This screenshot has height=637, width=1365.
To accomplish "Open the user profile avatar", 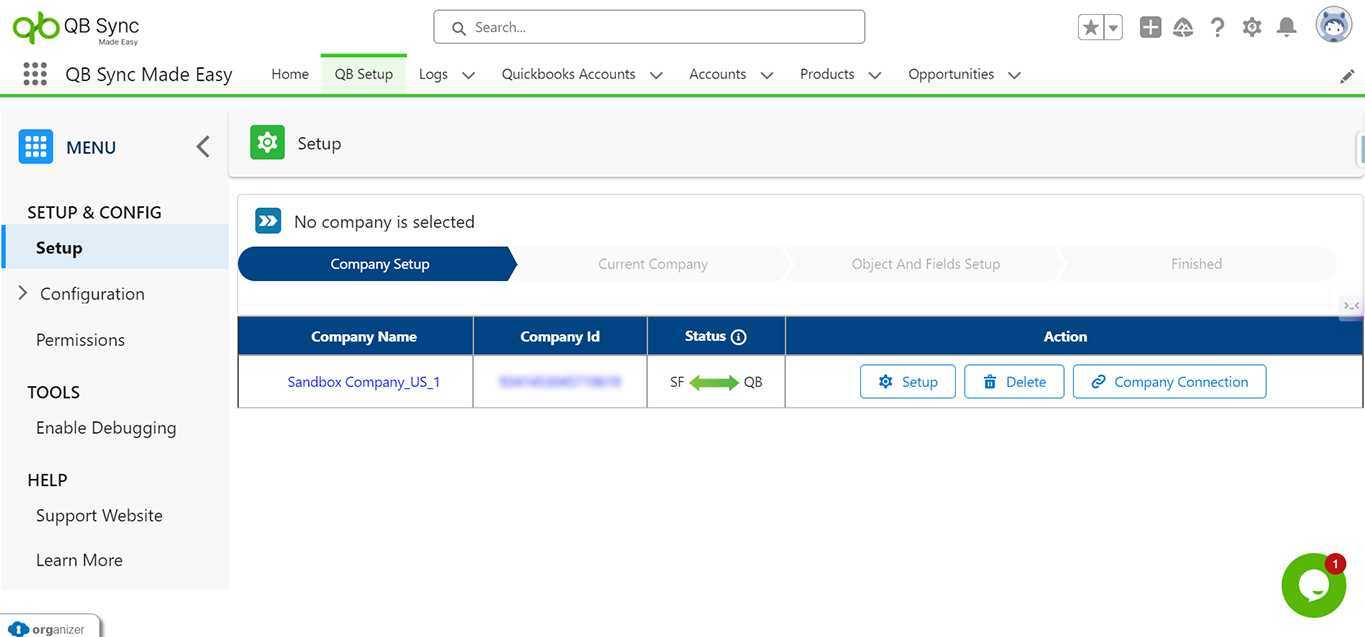I will (1334, 25).
